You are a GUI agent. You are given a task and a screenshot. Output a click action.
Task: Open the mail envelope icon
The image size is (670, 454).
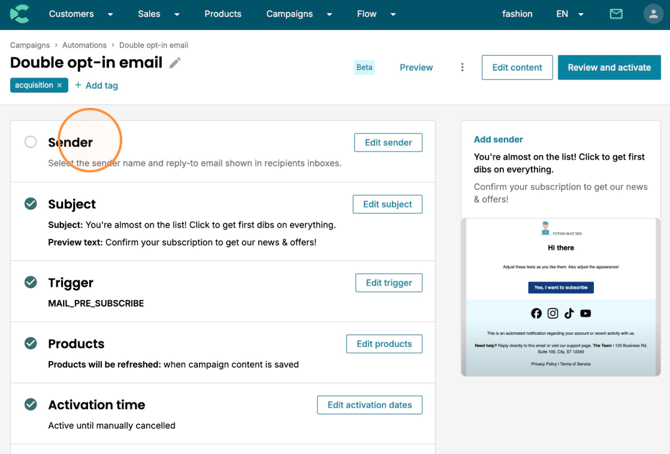click(616, 14)
